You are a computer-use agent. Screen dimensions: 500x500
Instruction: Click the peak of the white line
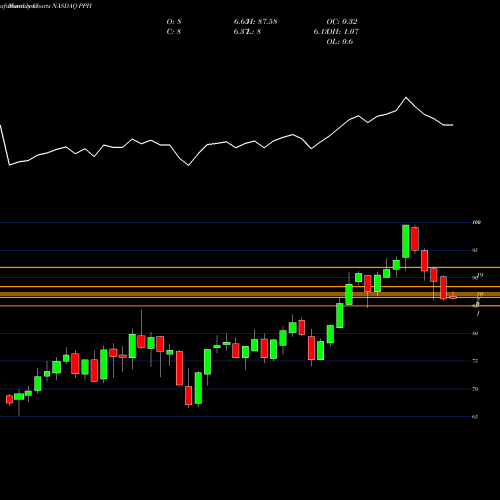[406, 97]
